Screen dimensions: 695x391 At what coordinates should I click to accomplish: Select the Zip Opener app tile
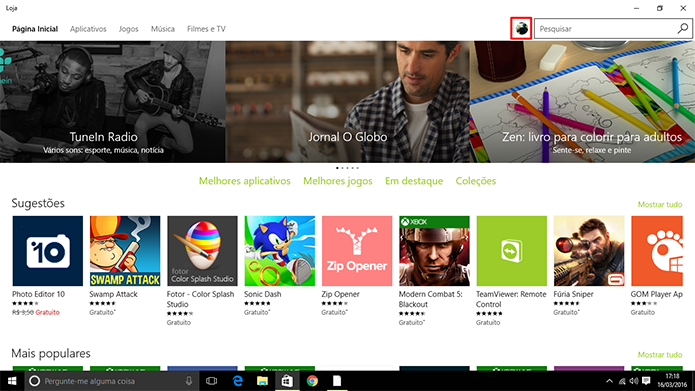(x=357, y=251)
